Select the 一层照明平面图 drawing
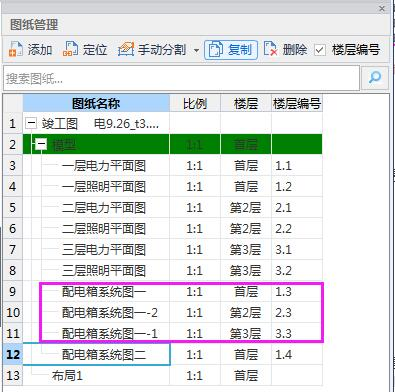Viewport: 395px width, 392px height. pos(104,187)
